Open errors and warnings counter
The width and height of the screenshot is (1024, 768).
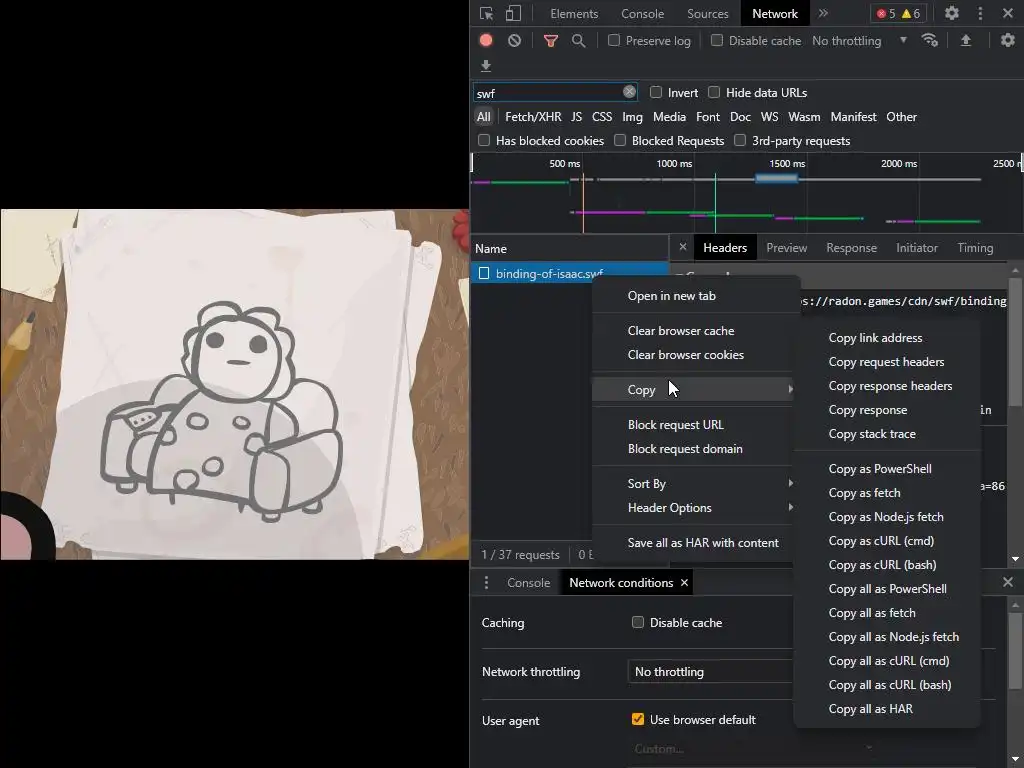pos(899,14)
